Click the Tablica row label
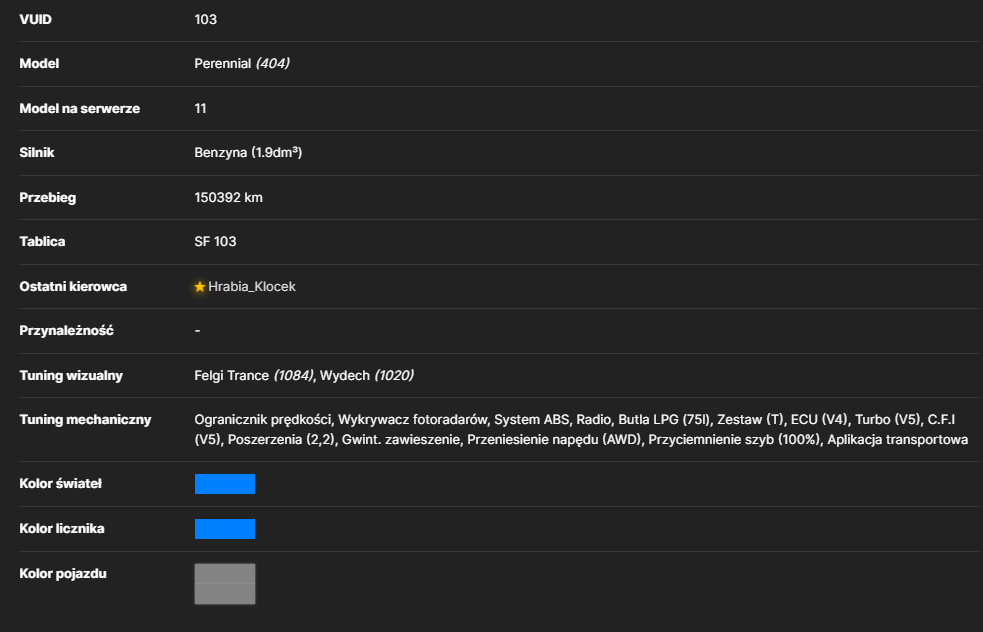 [x=42, y=241]
